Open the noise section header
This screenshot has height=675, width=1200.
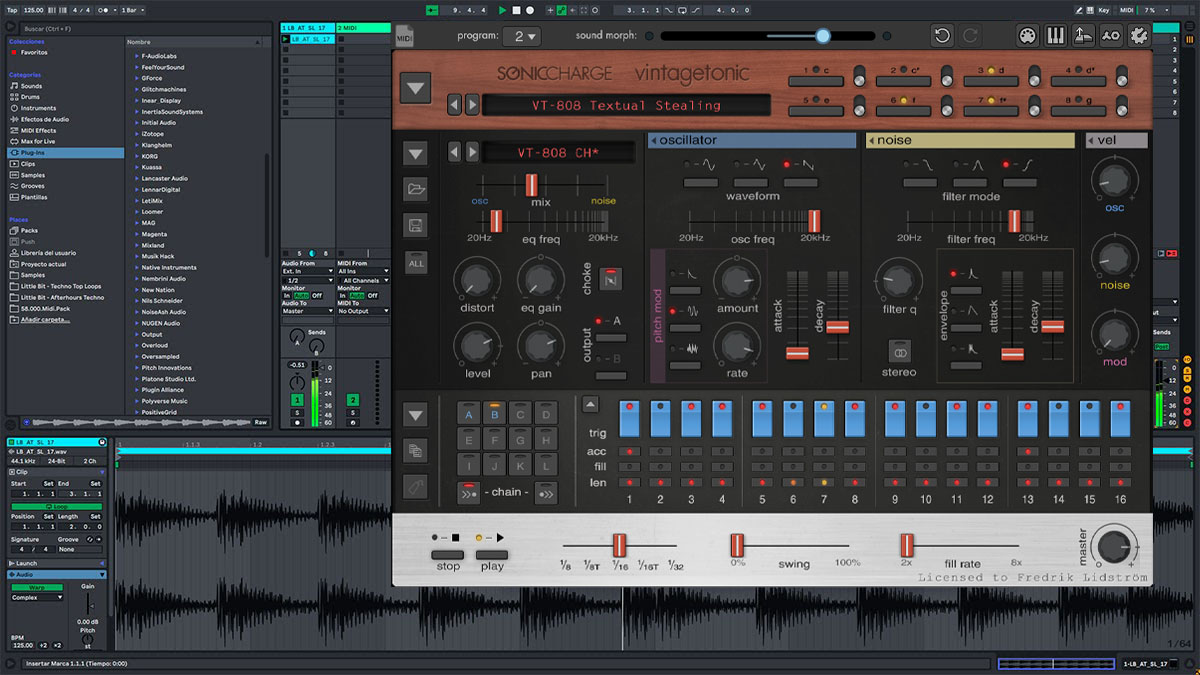tap(970, 141)
